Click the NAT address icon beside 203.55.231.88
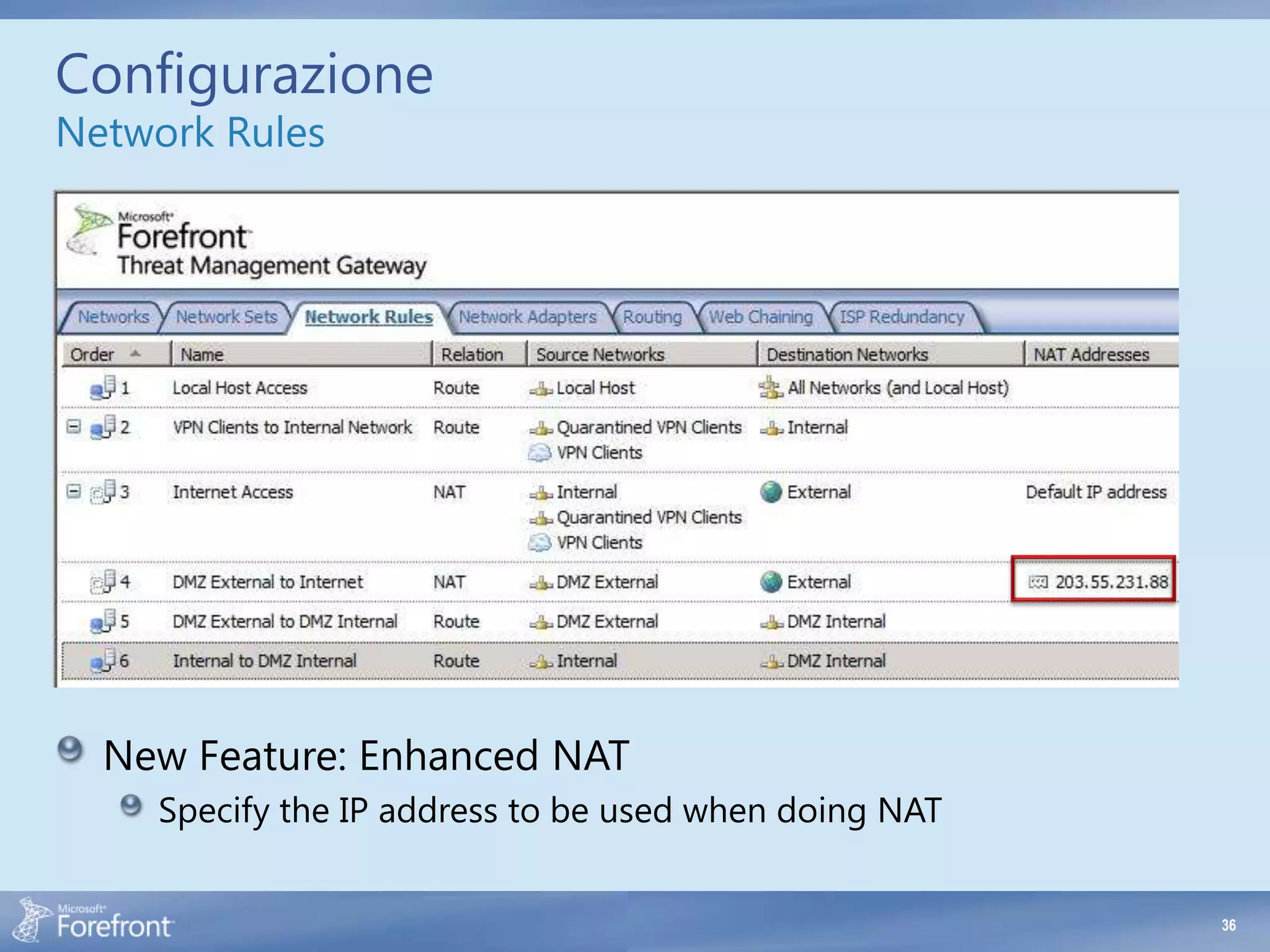The height and width of the screenshot is (952, 1270). pyautogui.click(x=1038, y=582)
